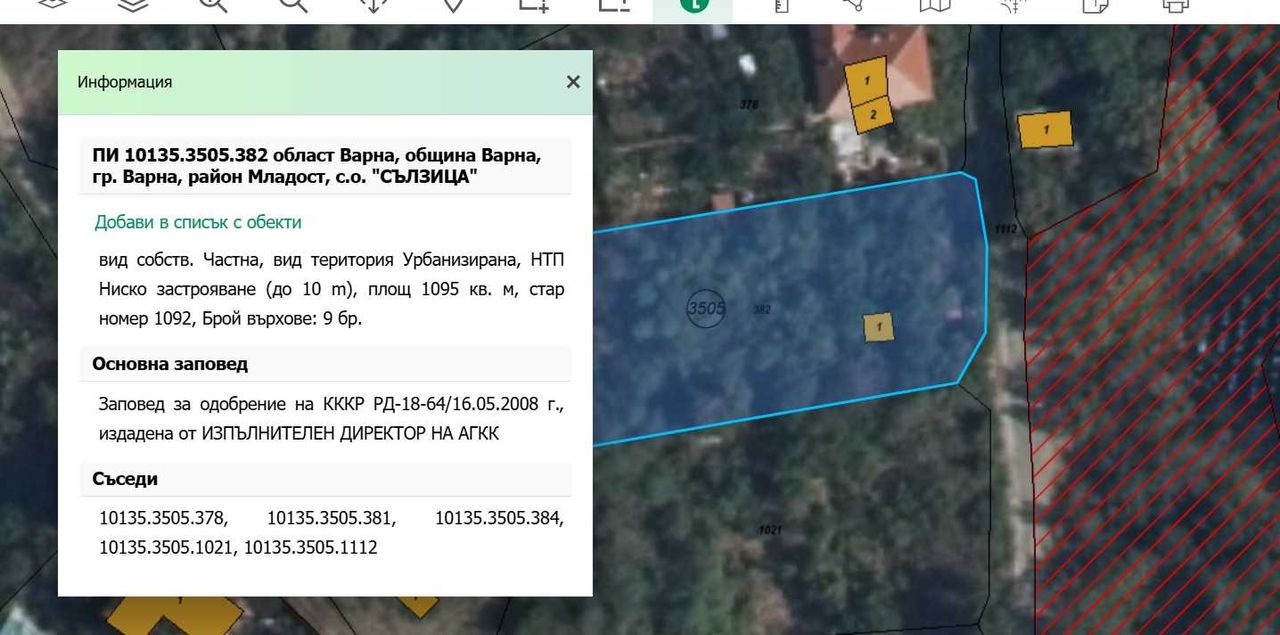Click the 'Информация' panel title
This screenshot has height=635, width=1280.
pos(125,82)
